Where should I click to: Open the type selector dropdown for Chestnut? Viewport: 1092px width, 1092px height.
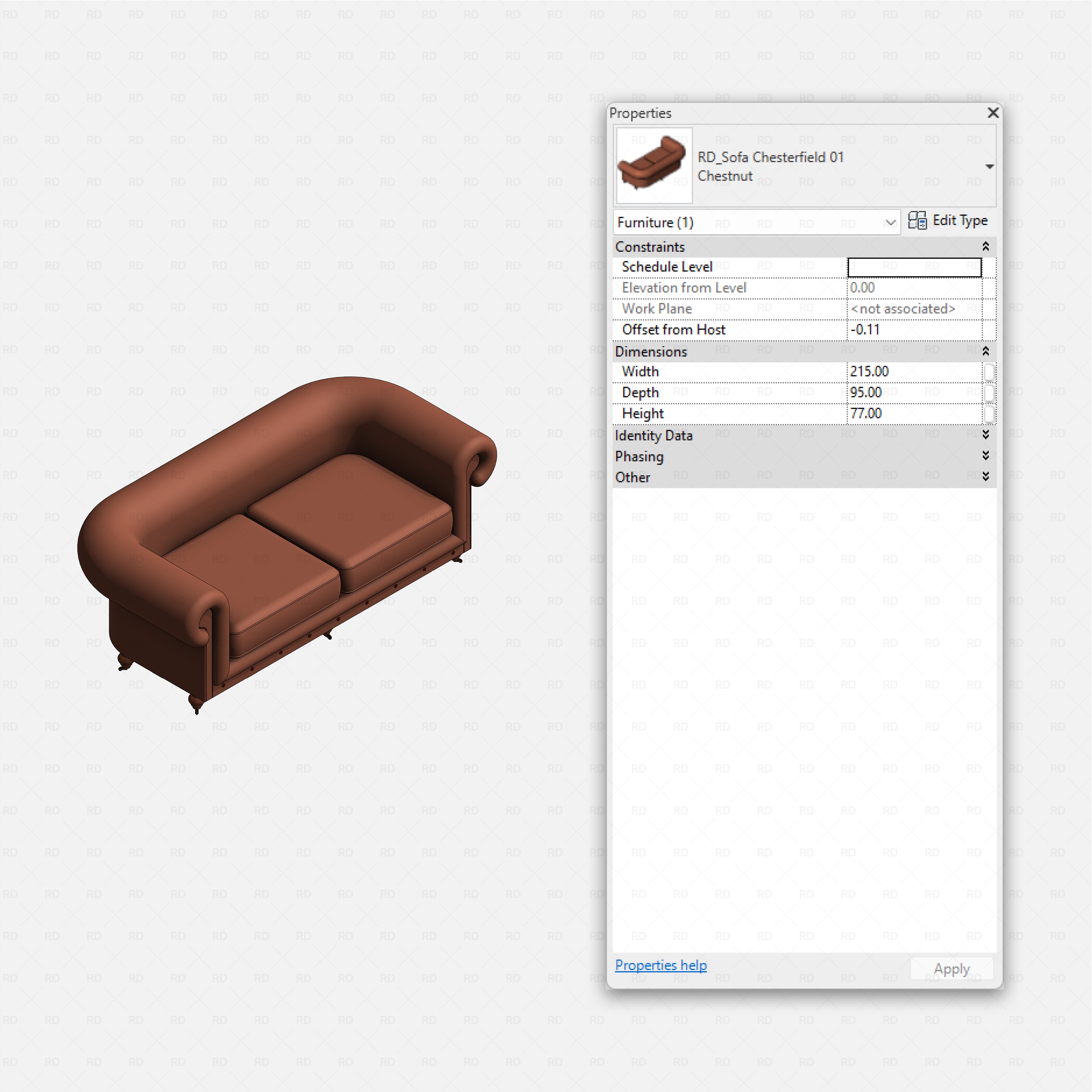click(x=990, y=166)
